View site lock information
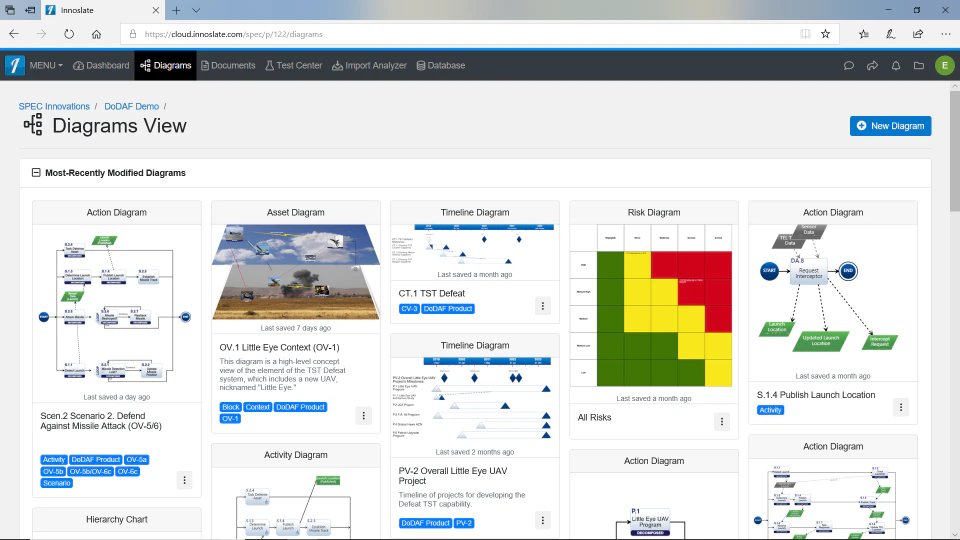 click(x=132, y=34)
